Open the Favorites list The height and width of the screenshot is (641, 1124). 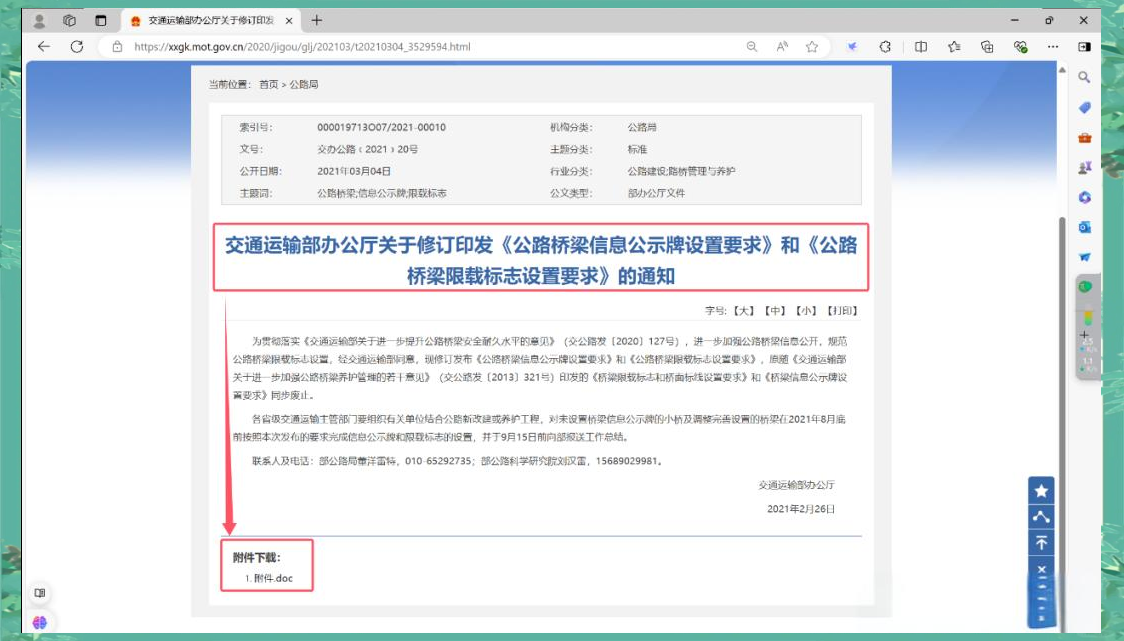click(954, 47)
